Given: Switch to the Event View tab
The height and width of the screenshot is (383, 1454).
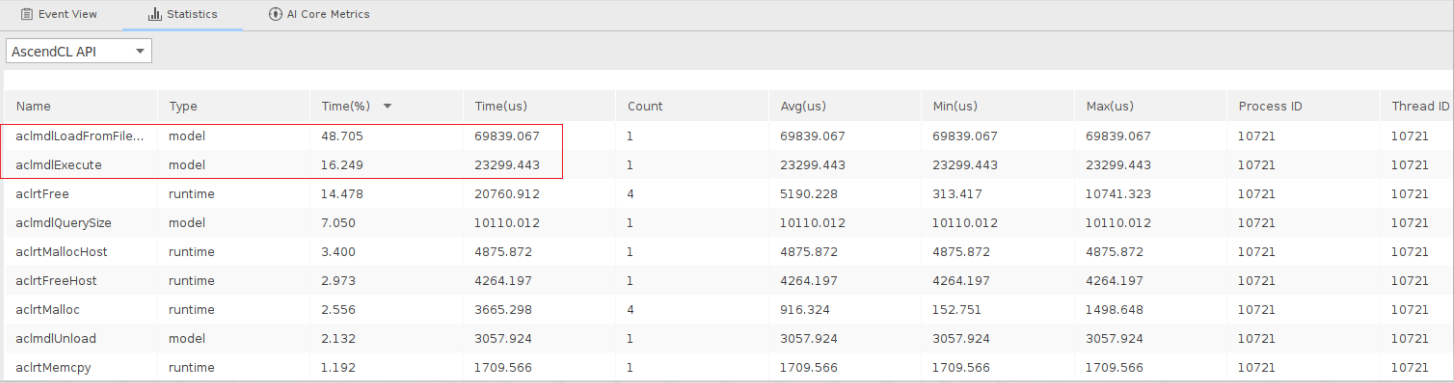Looking at the screenshot, I should point(59,15).
